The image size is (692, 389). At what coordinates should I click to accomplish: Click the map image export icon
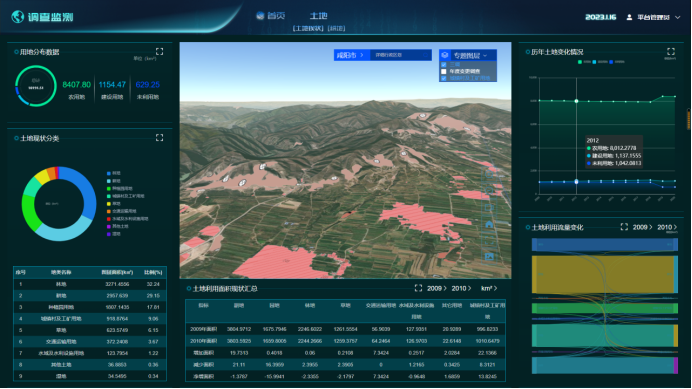[489, 257]
